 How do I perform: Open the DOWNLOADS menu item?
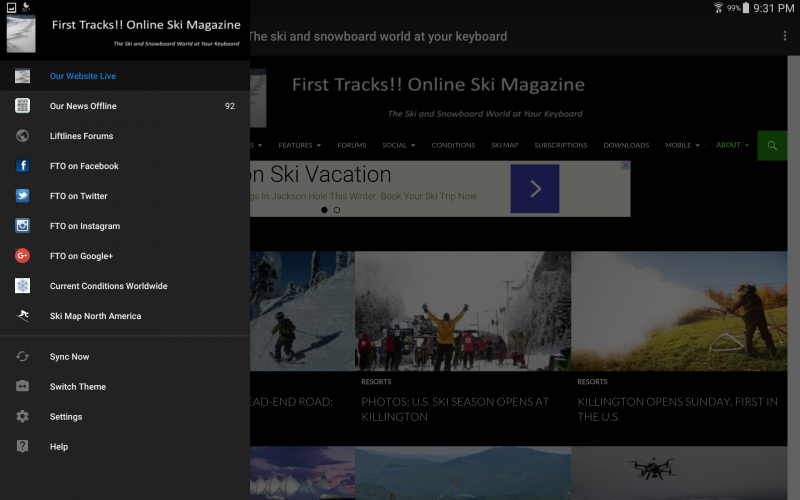click(x=626, y=145)
